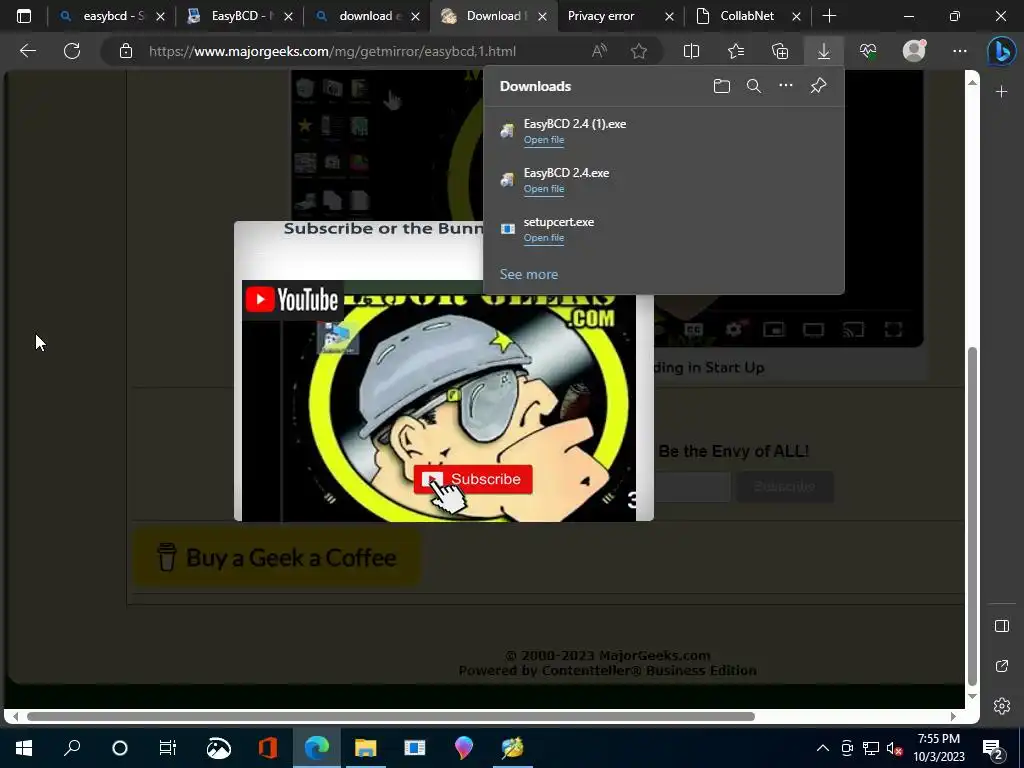Open the user profile avatar
1024x768 pixels.
tap(914, 50)
